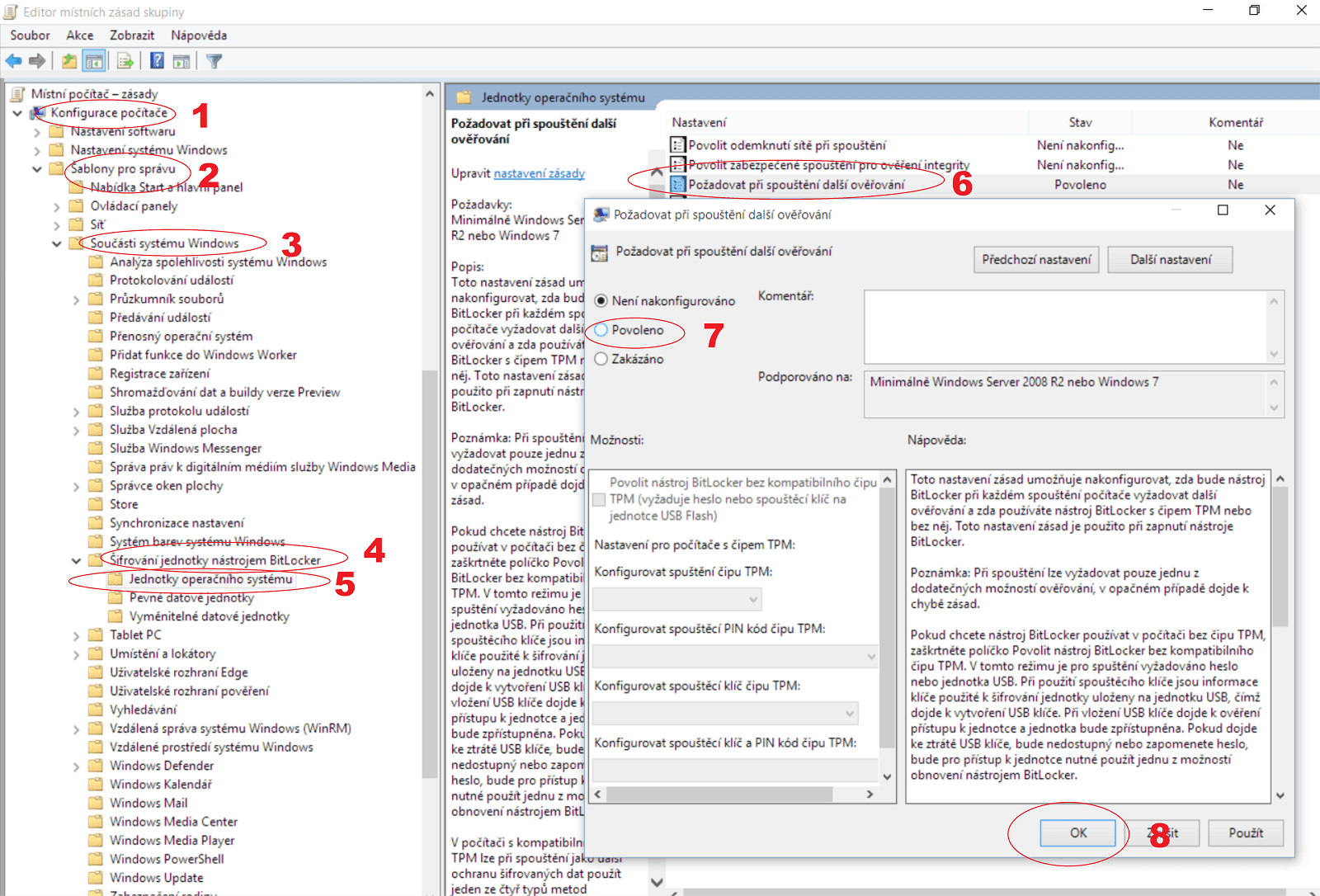
Task: Check Povolit nástroj BitLocker bez kompatibilního čipu TPM
Action: pos(600,499)
